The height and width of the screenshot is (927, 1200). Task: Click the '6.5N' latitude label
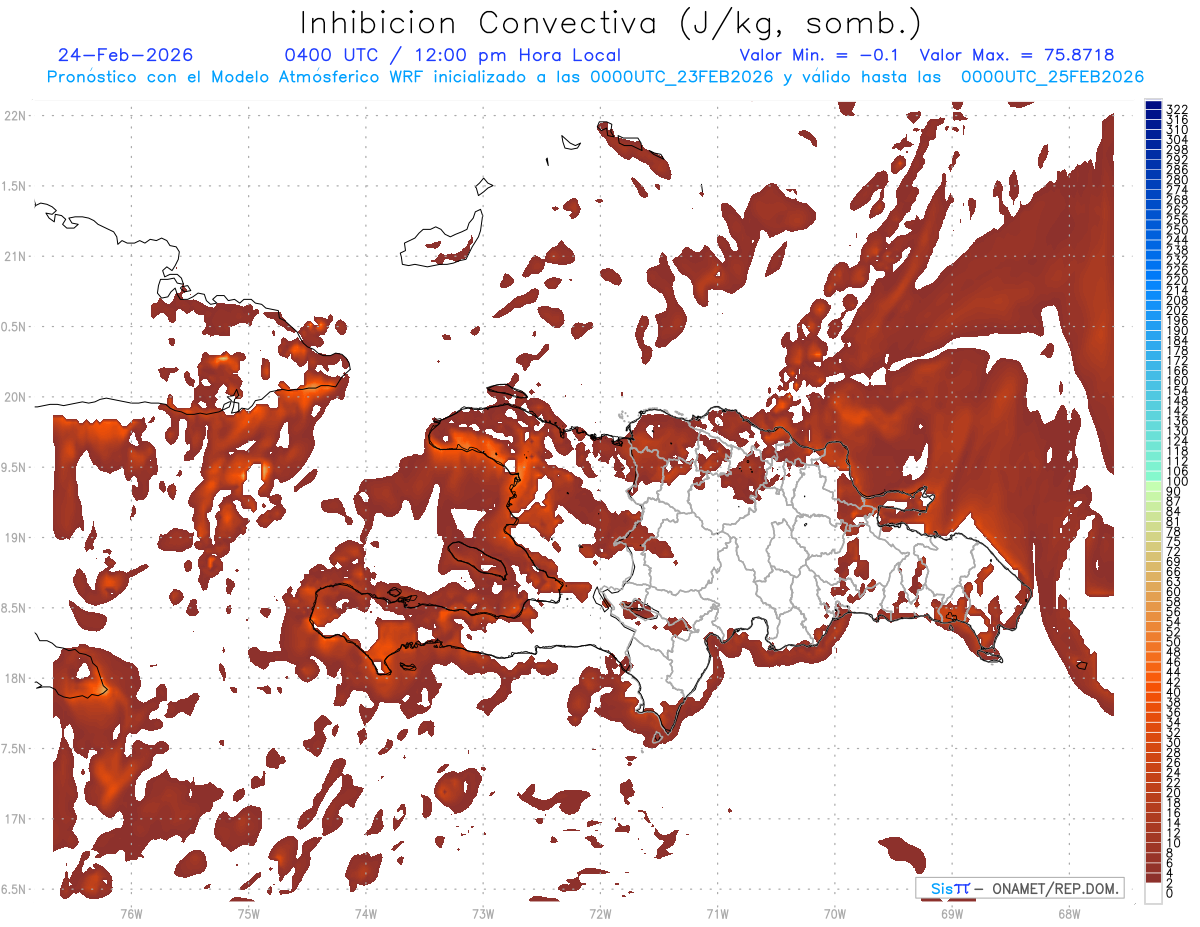coord(14,889)
